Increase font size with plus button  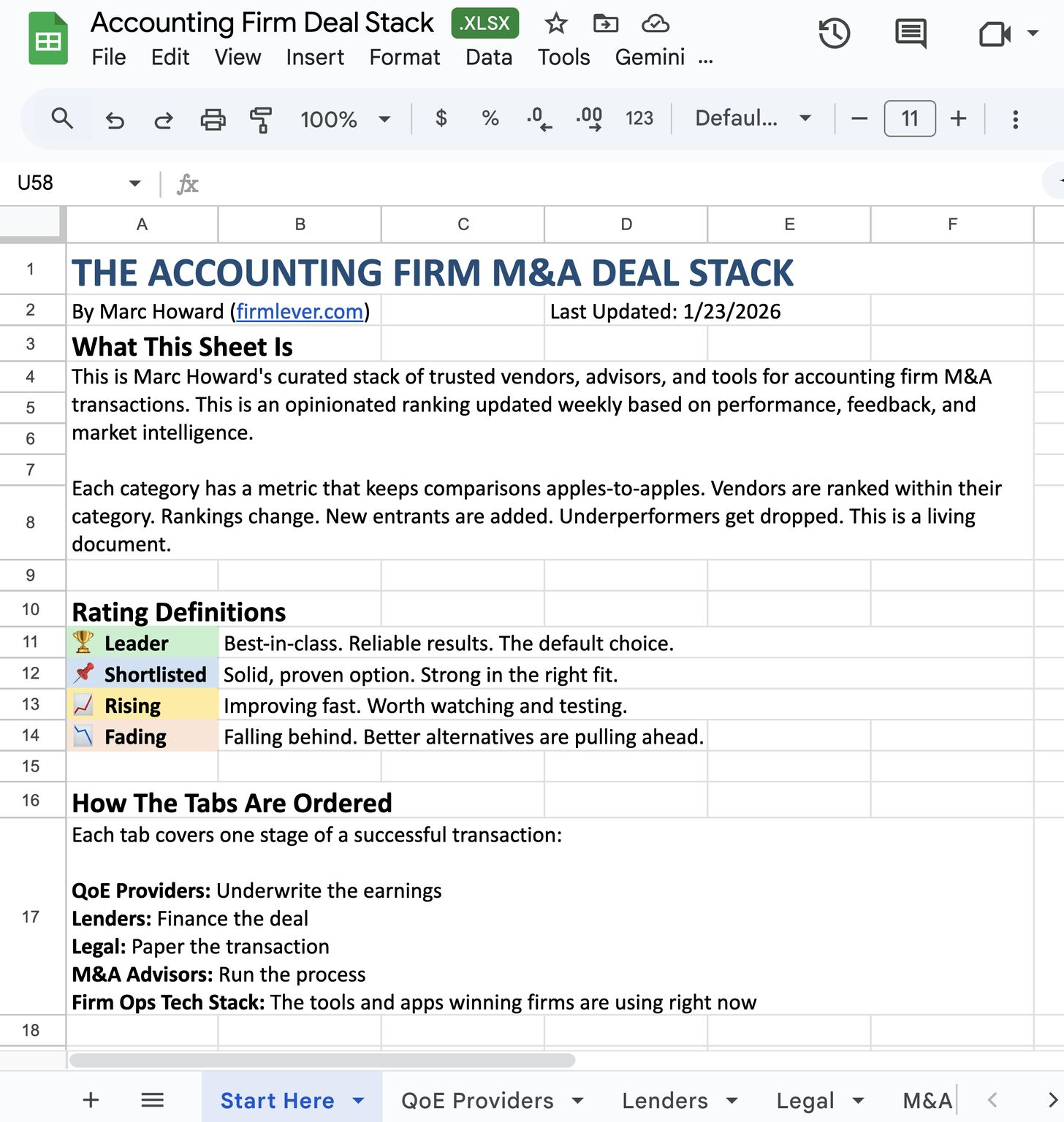coord(958,118)
